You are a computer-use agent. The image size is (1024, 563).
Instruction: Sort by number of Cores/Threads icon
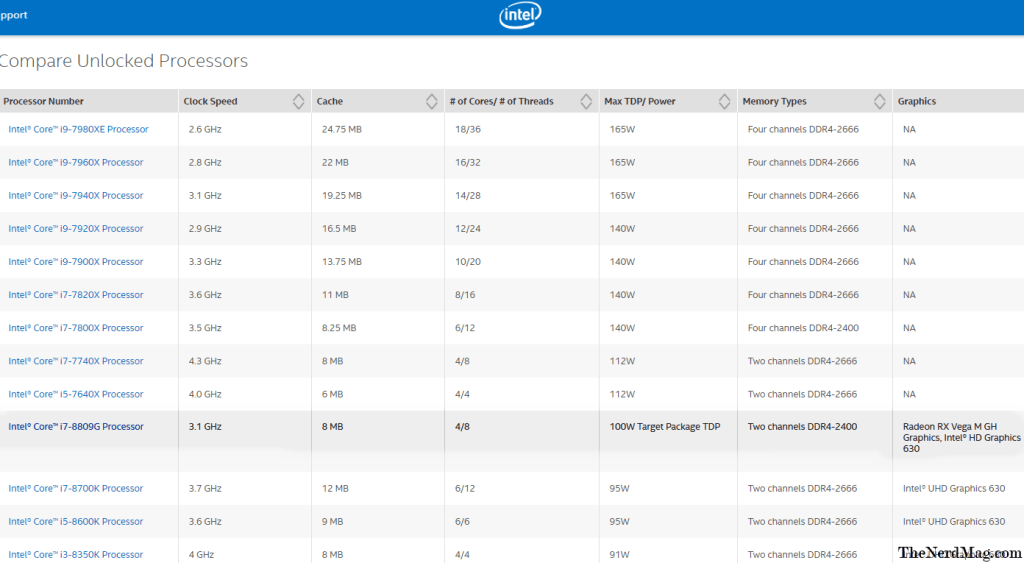point(586,101)
